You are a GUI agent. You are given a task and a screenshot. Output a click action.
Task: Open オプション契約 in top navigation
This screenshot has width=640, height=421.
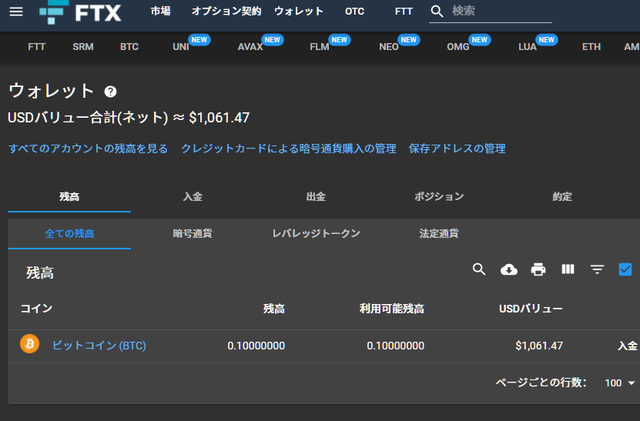(x=226, y=11)
